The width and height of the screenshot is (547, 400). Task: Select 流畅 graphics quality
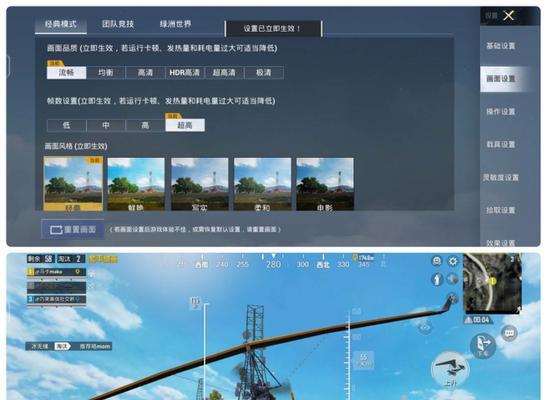67,73
